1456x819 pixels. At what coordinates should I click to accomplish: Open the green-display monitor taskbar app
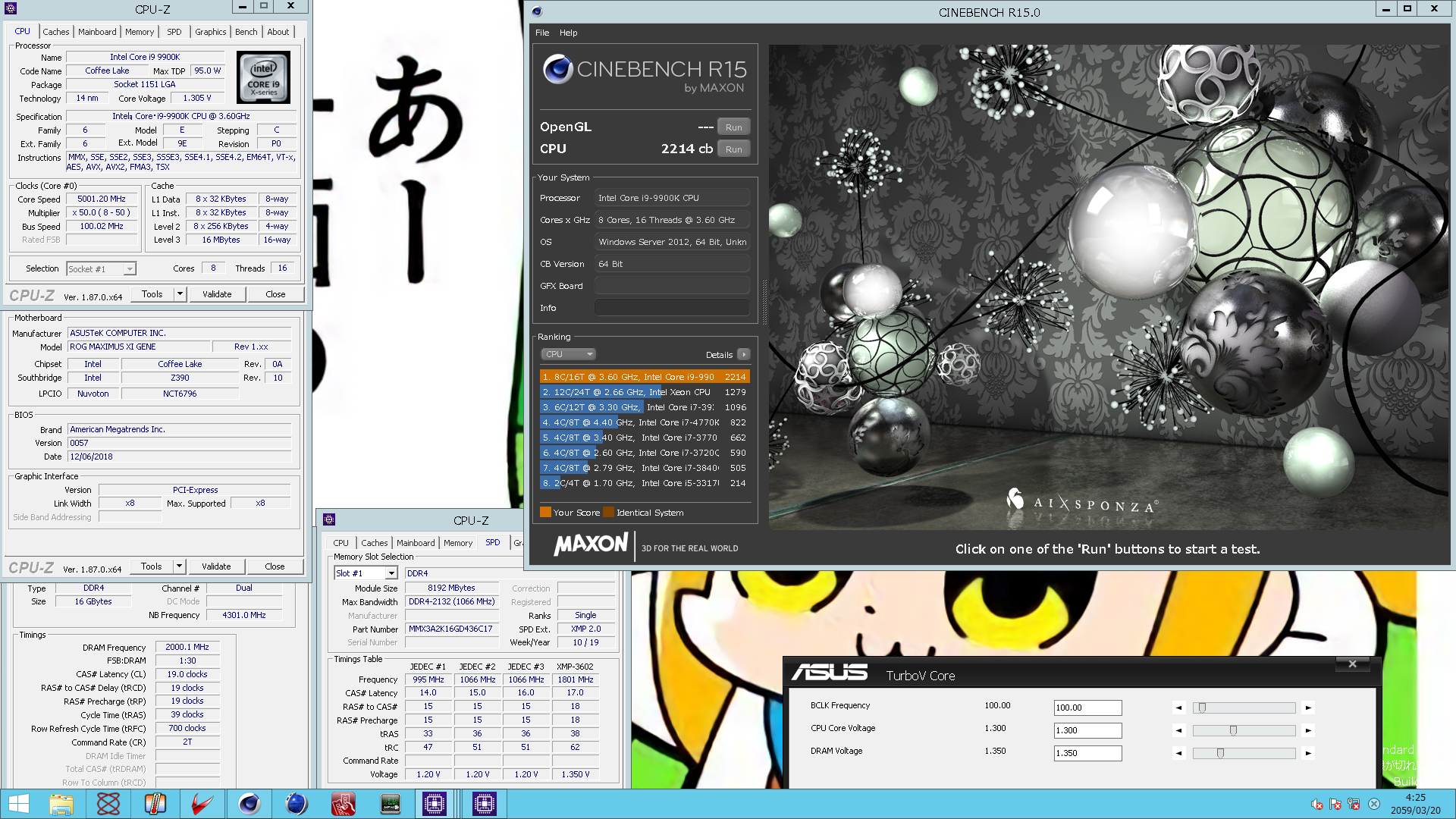(391, 804)
